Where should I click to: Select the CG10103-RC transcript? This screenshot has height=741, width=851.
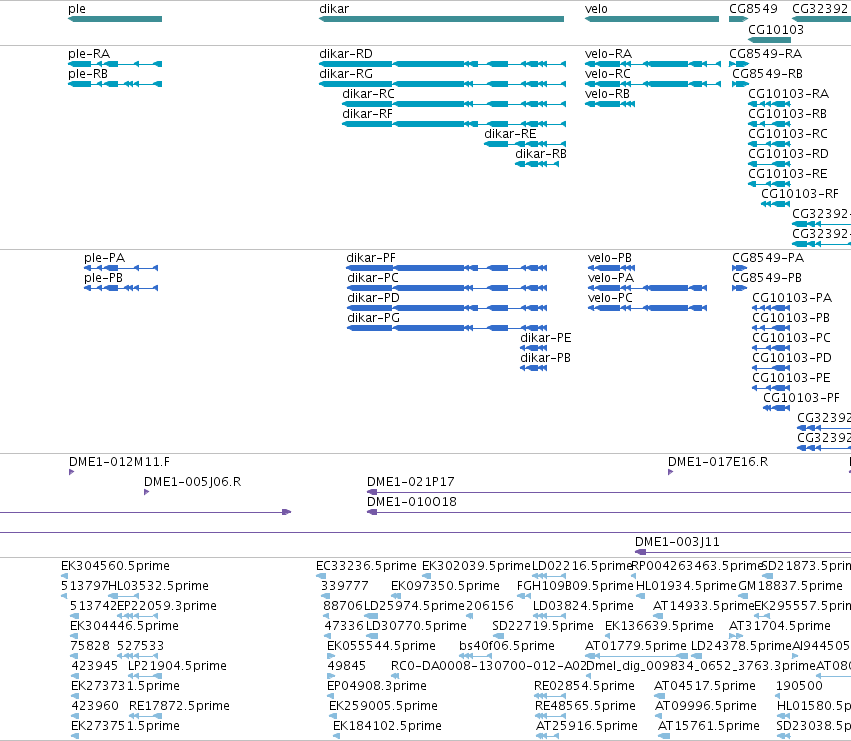770,144
